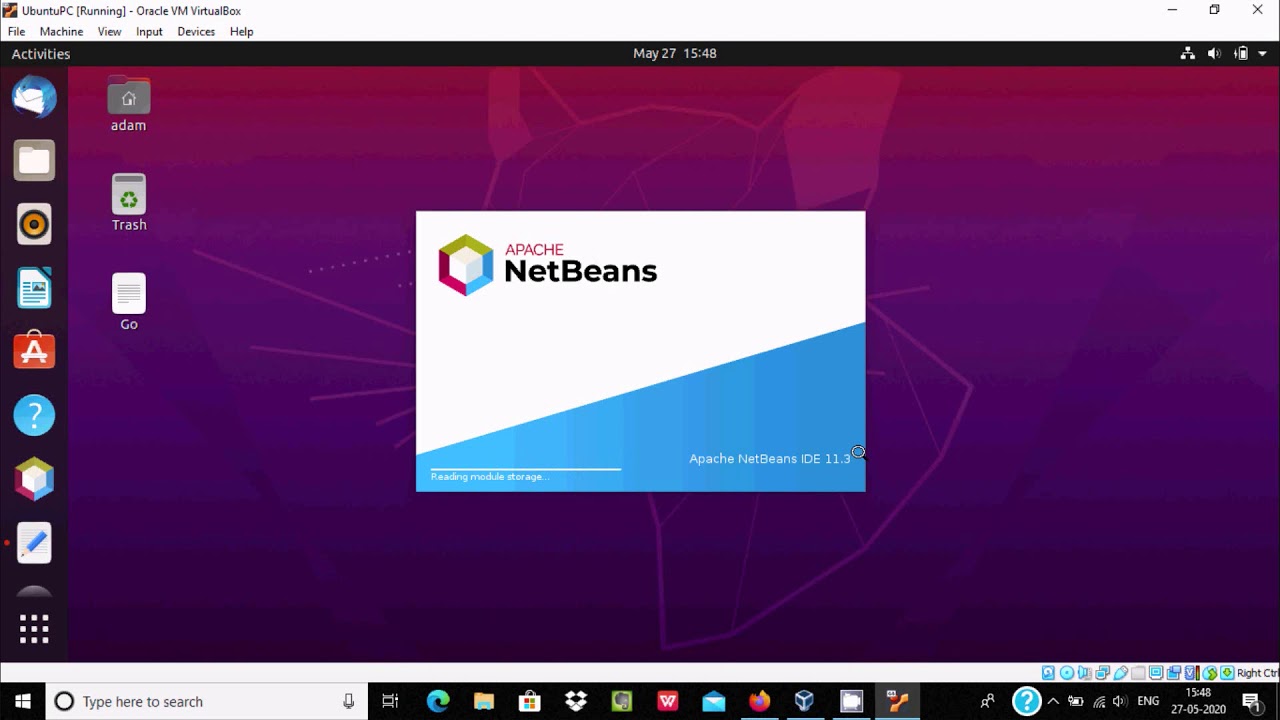
Task: Click the microphone icon in Windows search
Action: [x=348, y=701]
